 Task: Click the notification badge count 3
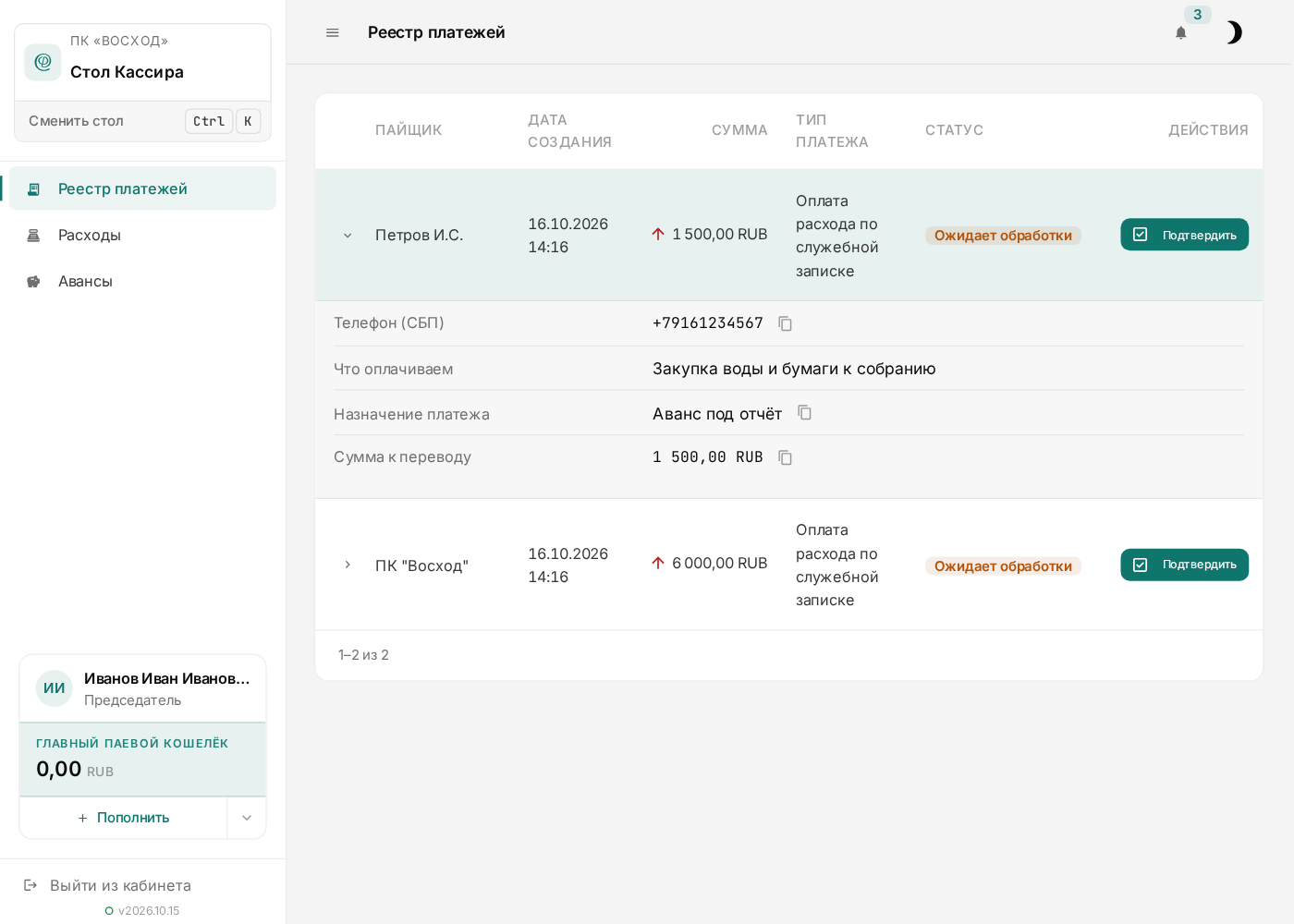tap(1198, 15)
